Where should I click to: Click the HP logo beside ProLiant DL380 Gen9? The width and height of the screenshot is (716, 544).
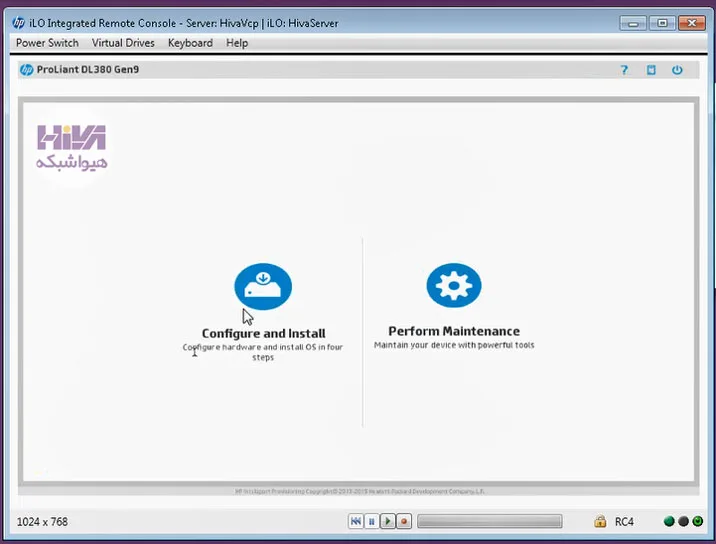pyautogui.click(x=26, y=70)
